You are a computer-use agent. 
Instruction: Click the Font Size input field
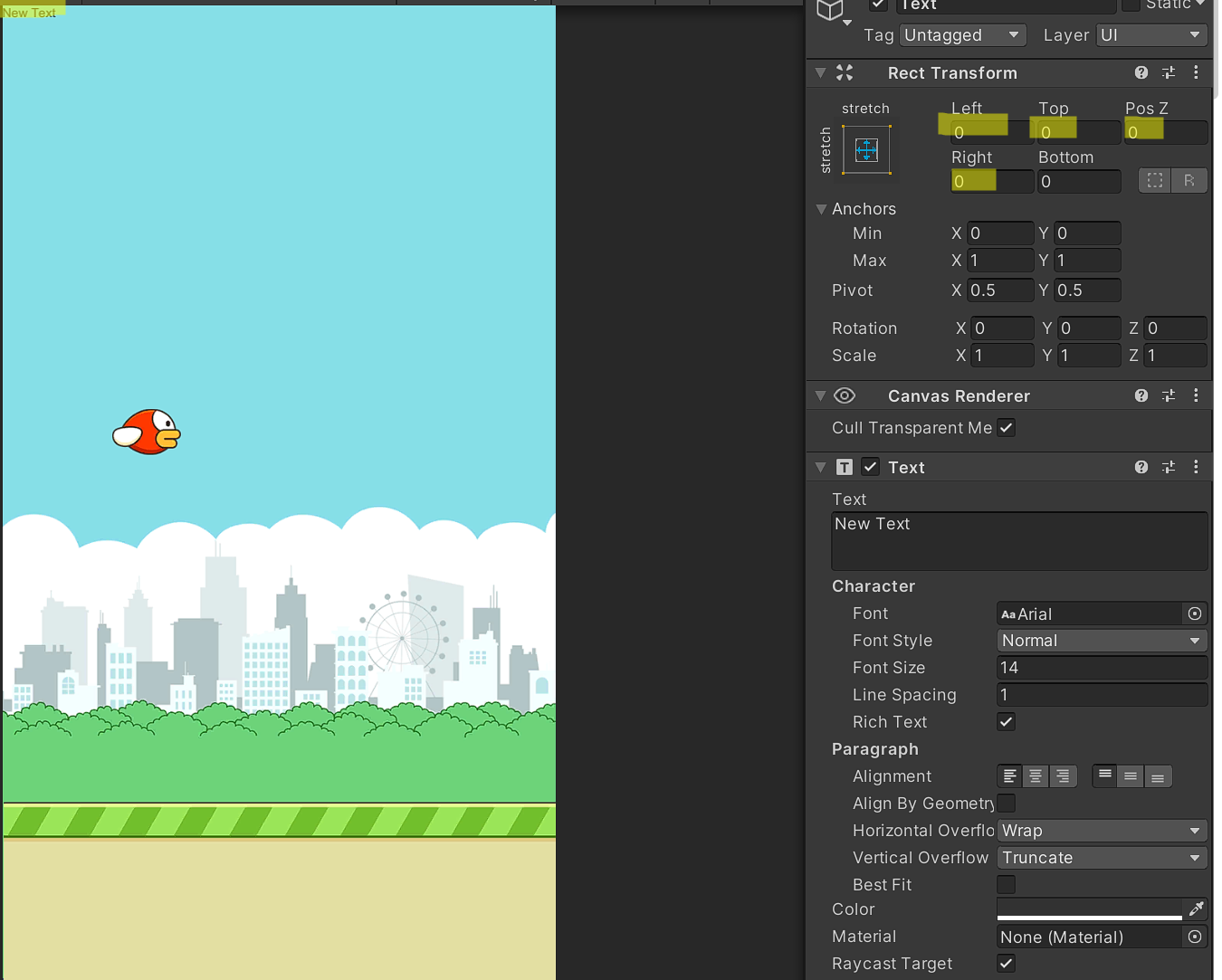click(x=1101, y=668)
